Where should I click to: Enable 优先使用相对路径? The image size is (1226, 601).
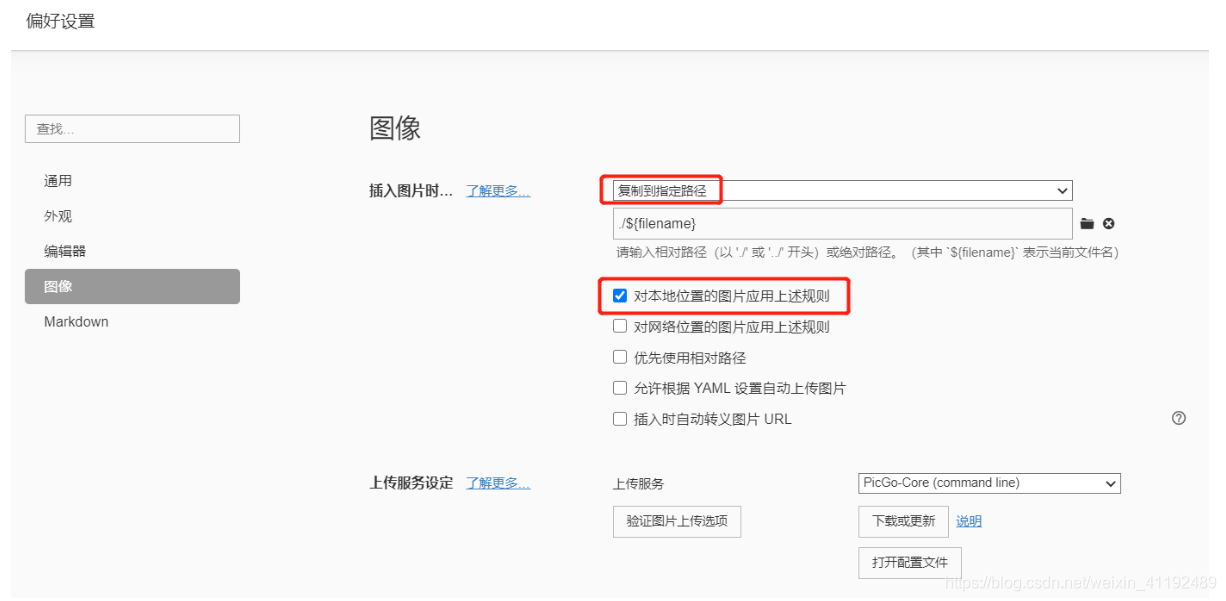(620, 357)
